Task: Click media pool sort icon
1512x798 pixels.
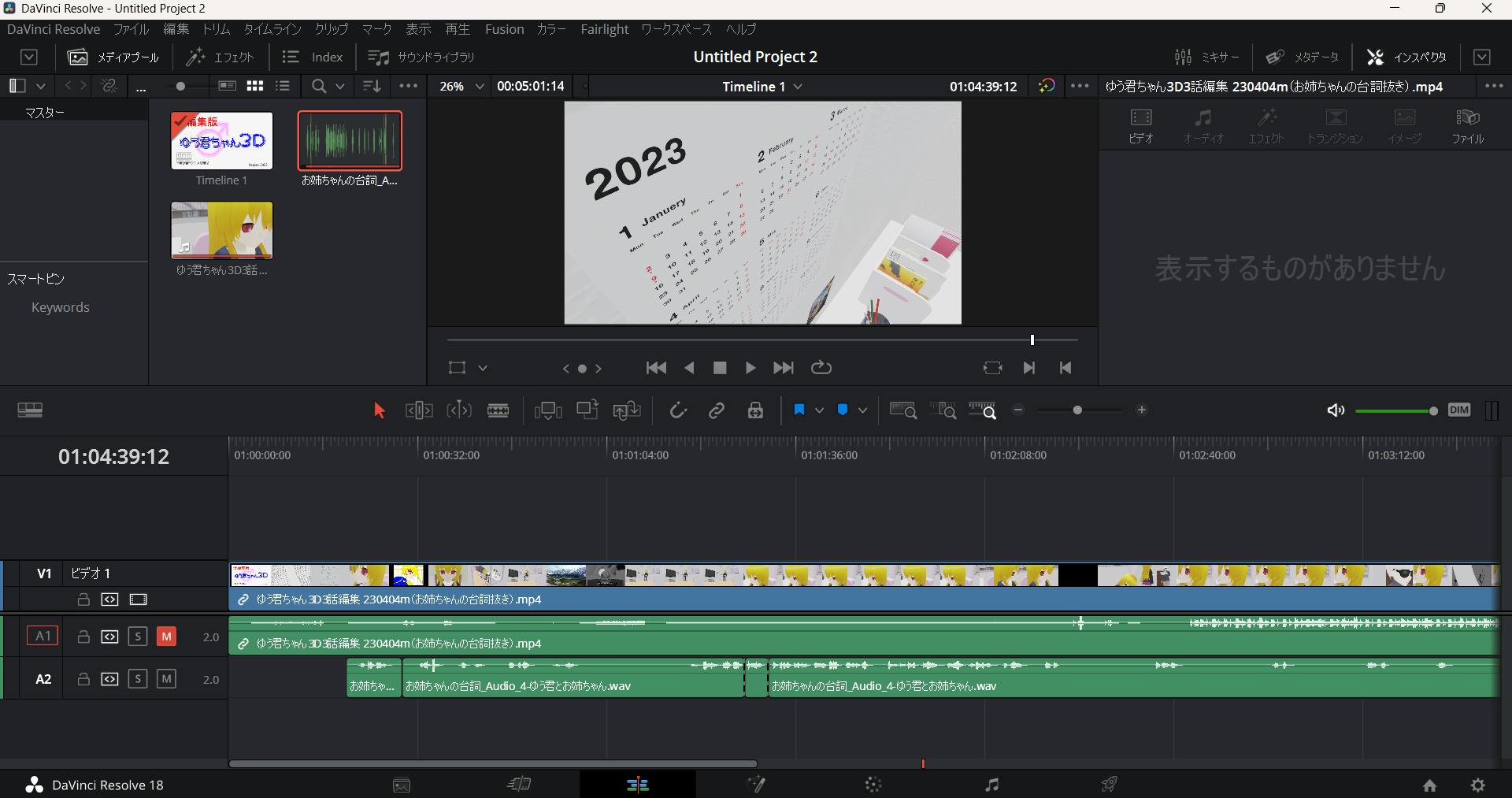Action: (x=372, y=86)
